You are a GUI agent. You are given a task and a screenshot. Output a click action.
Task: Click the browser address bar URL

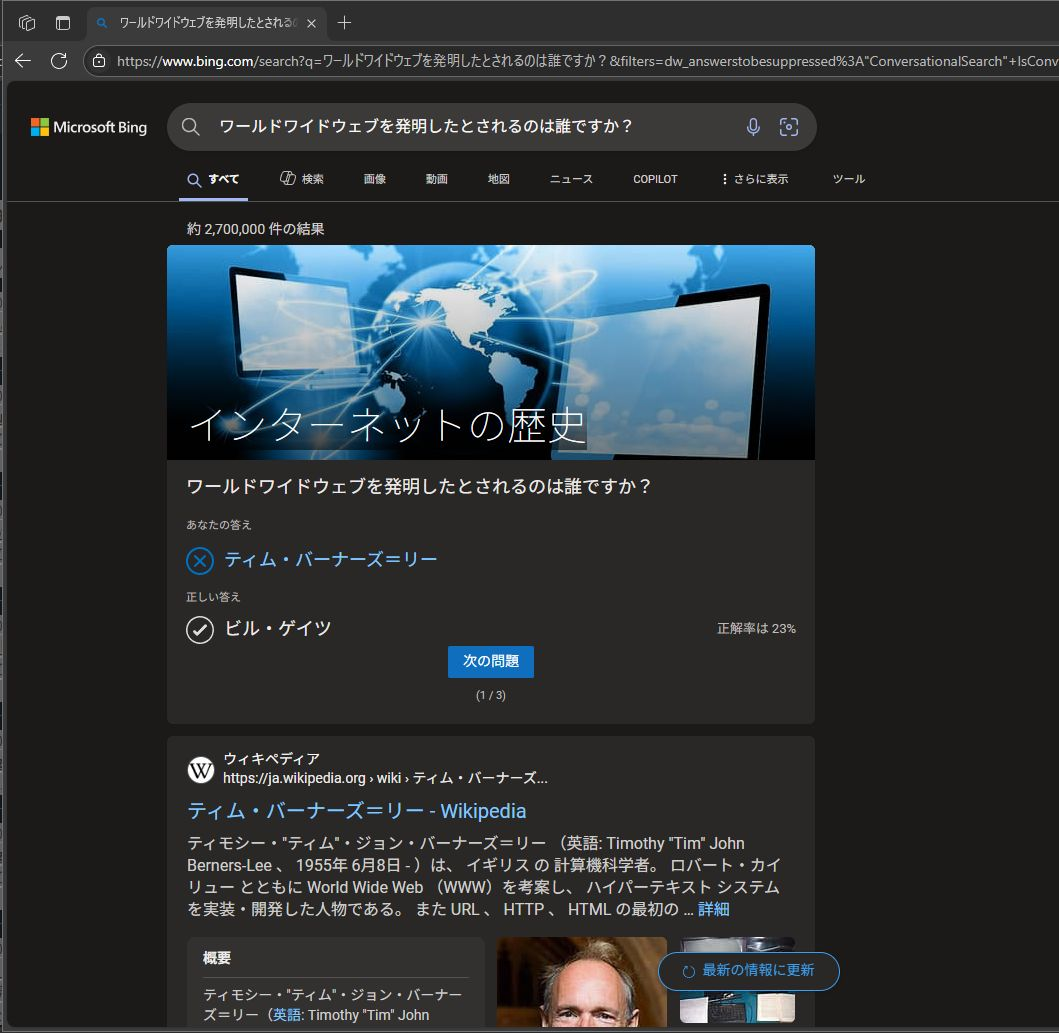click(586, 61)
